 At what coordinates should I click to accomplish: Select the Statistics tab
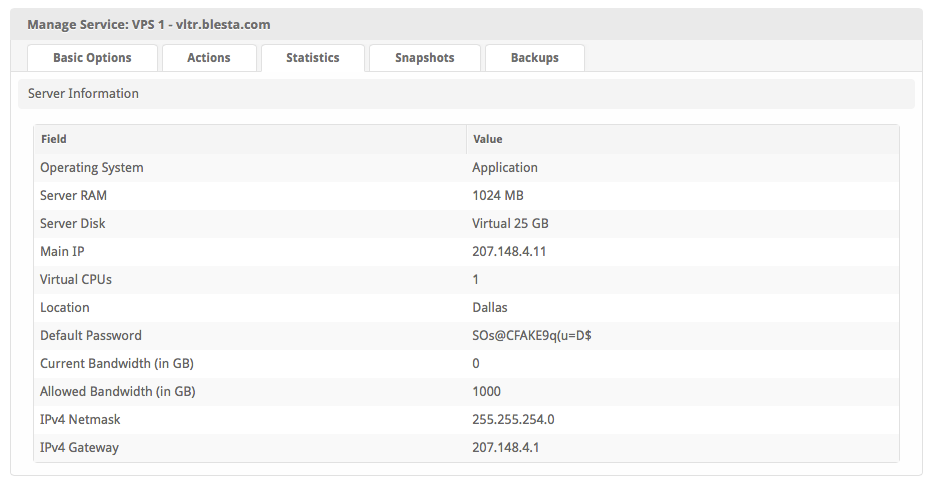(x=313, y=58)
